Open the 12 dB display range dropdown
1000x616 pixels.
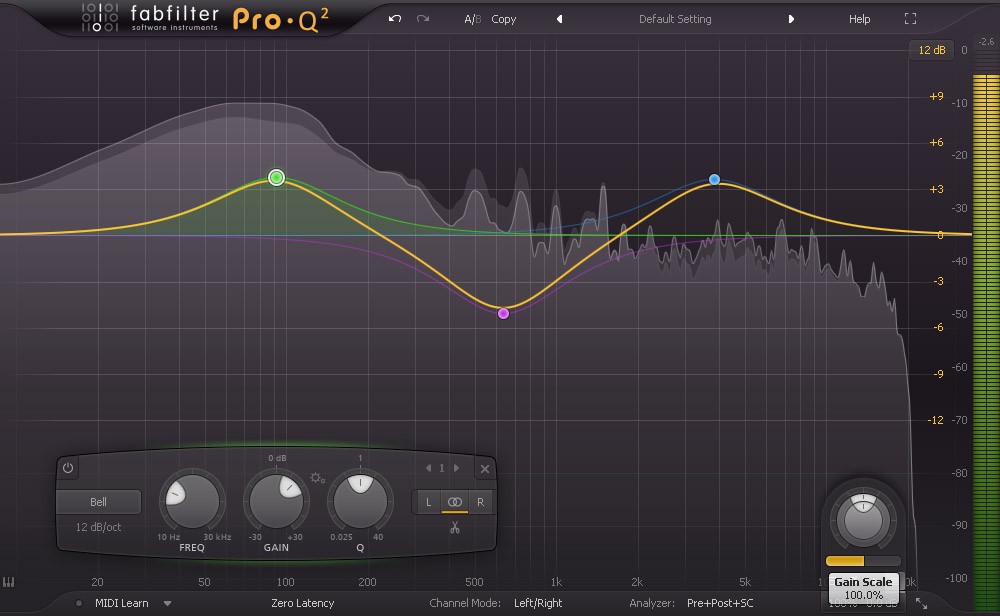tap(931, 50)
